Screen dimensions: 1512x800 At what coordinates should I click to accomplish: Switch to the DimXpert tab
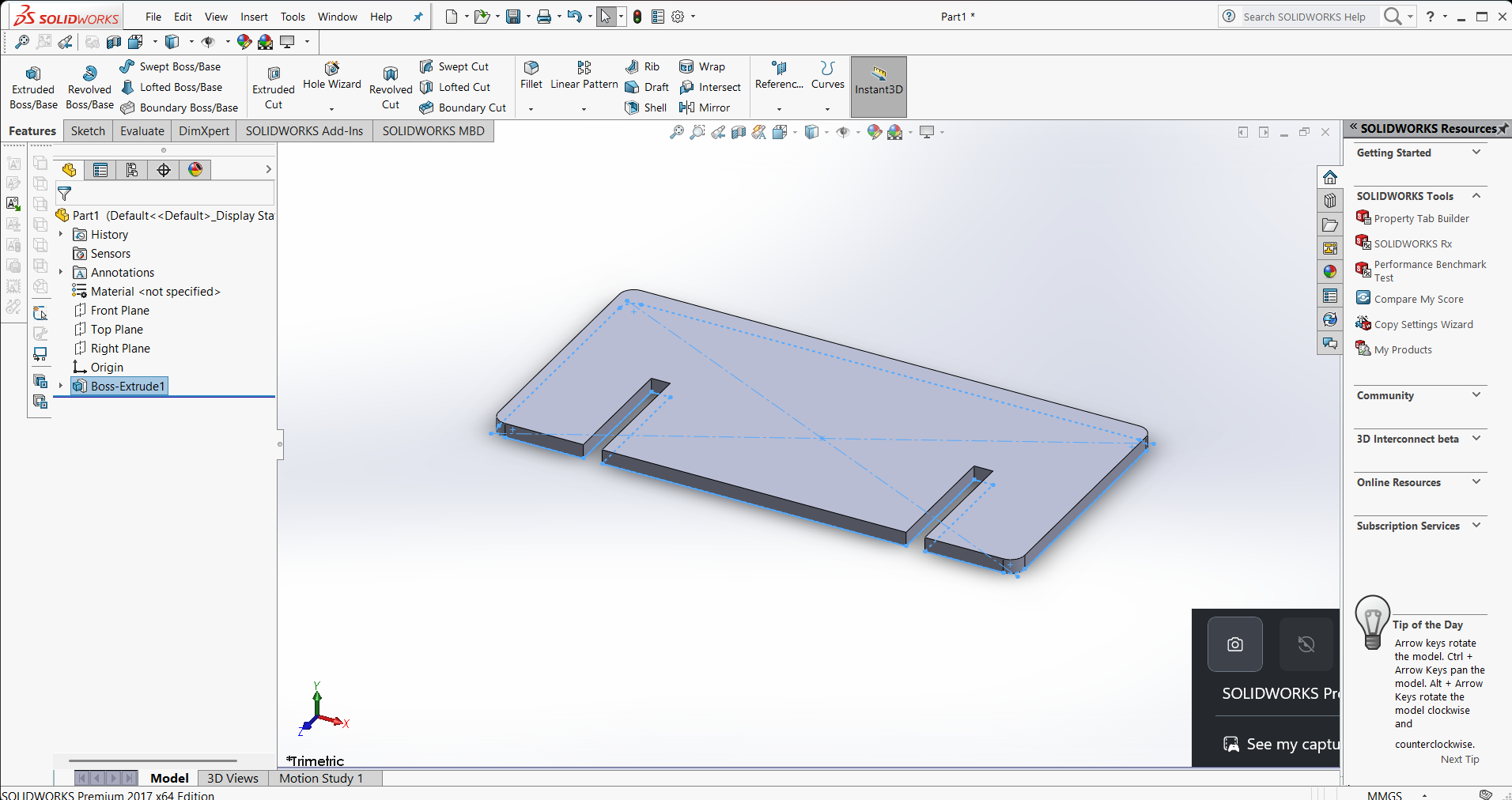pyautogui.click(x=204, y=131)
